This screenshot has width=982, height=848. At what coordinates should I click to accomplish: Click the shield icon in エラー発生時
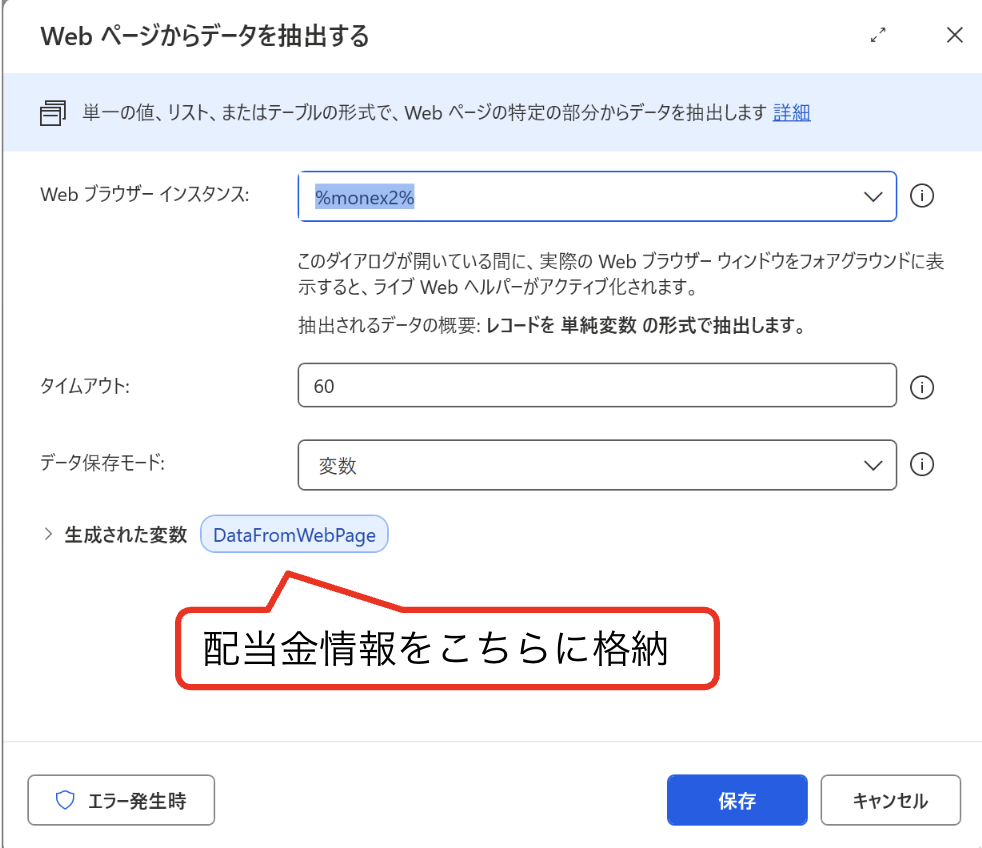point(66,801)
